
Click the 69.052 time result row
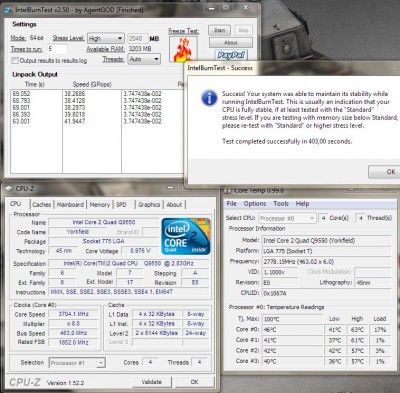(x=21, y=94)
